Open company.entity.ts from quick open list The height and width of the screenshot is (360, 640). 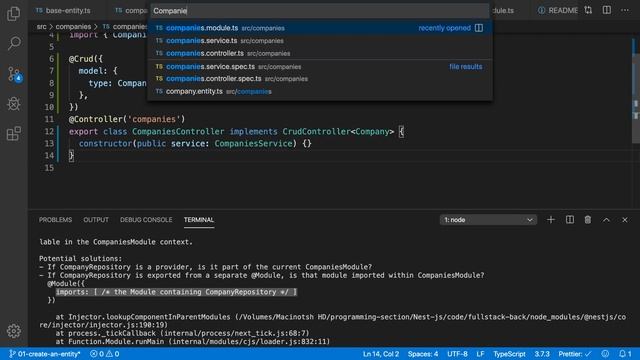[x=320, y=91]
